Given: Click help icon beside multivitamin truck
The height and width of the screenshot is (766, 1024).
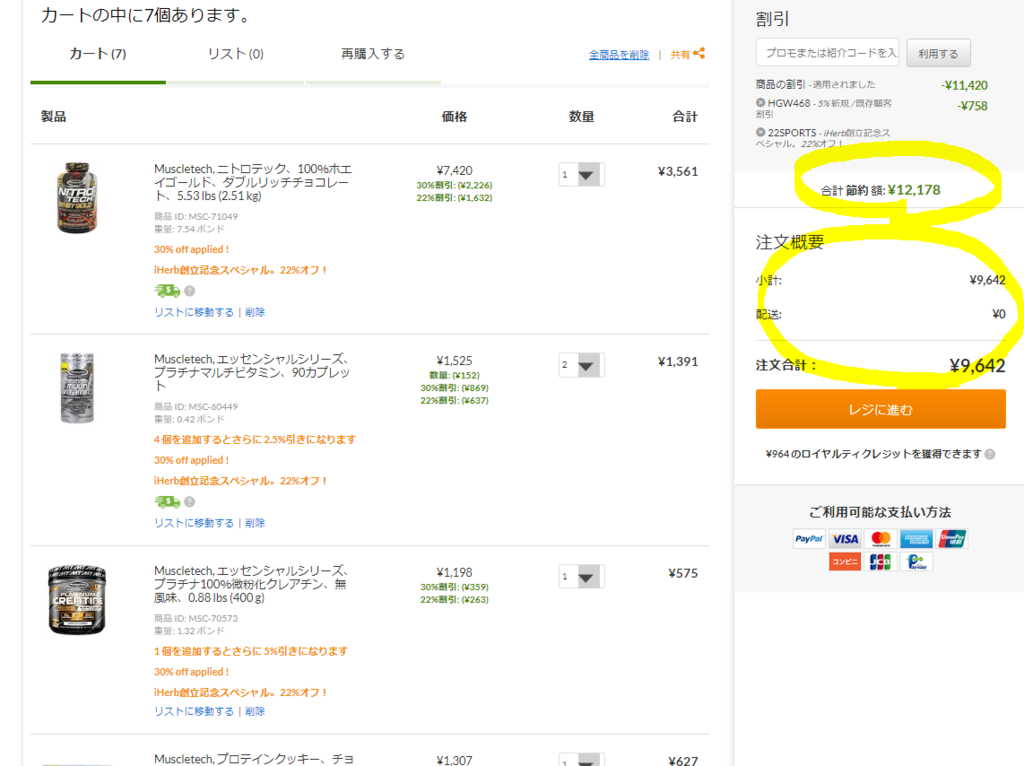Looking at the screenshot, I should [189, 502].
